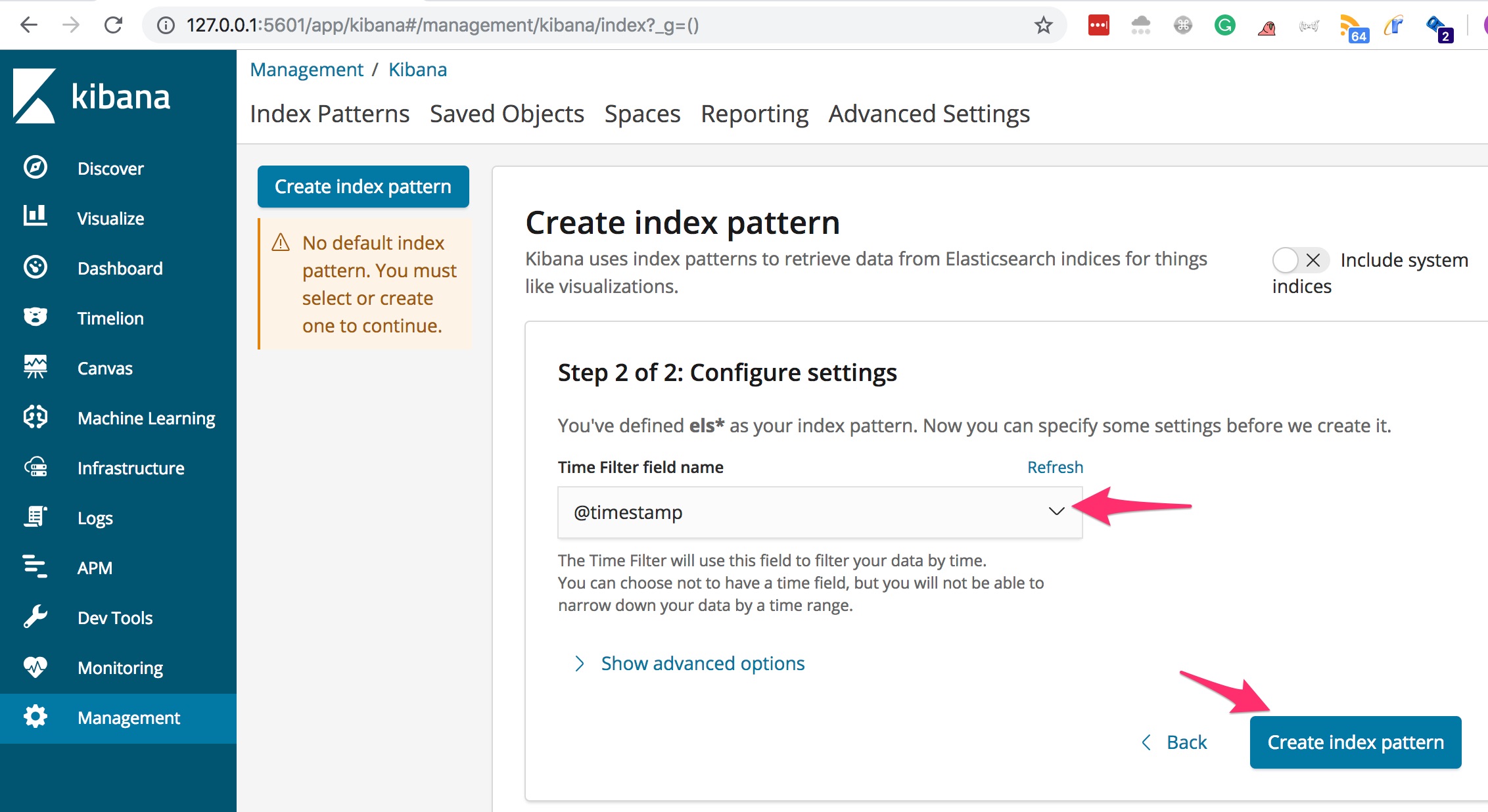This screenshot has height=812, width=1488.
Task: Click the Refresh link
Action: (1054, 467)
